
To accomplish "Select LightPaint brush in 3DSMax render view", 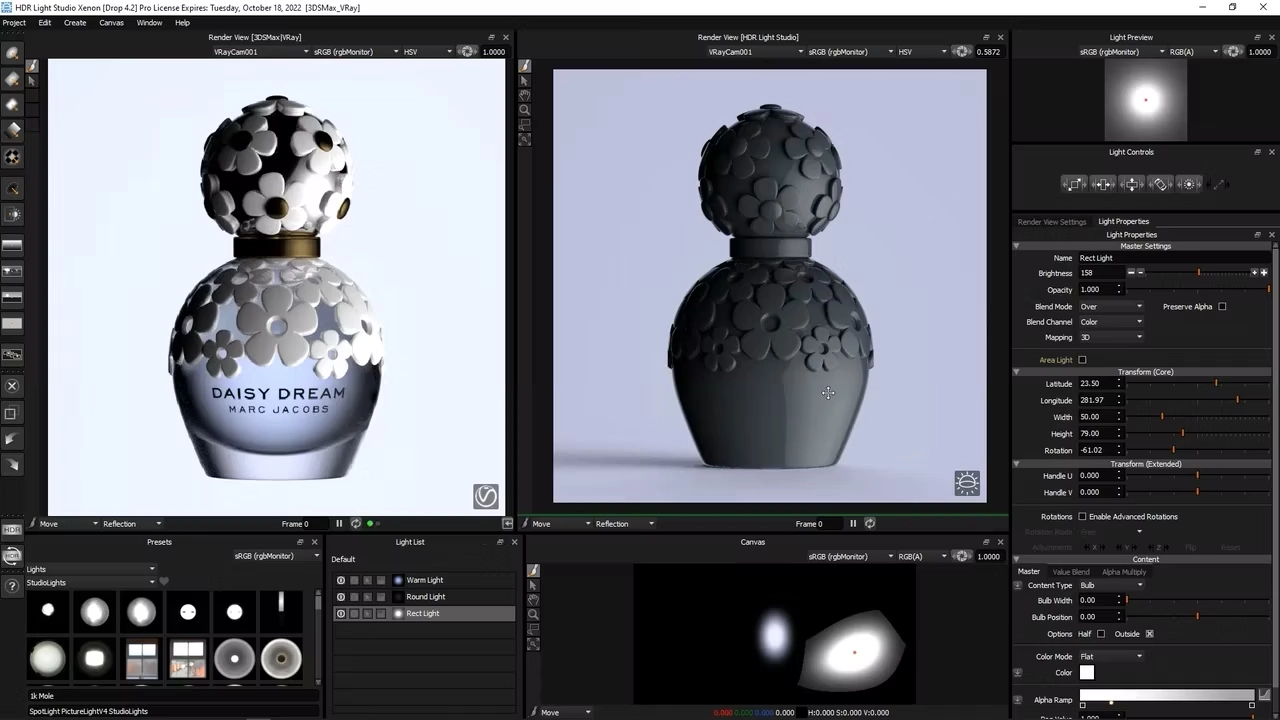I will tap(32, 65).
